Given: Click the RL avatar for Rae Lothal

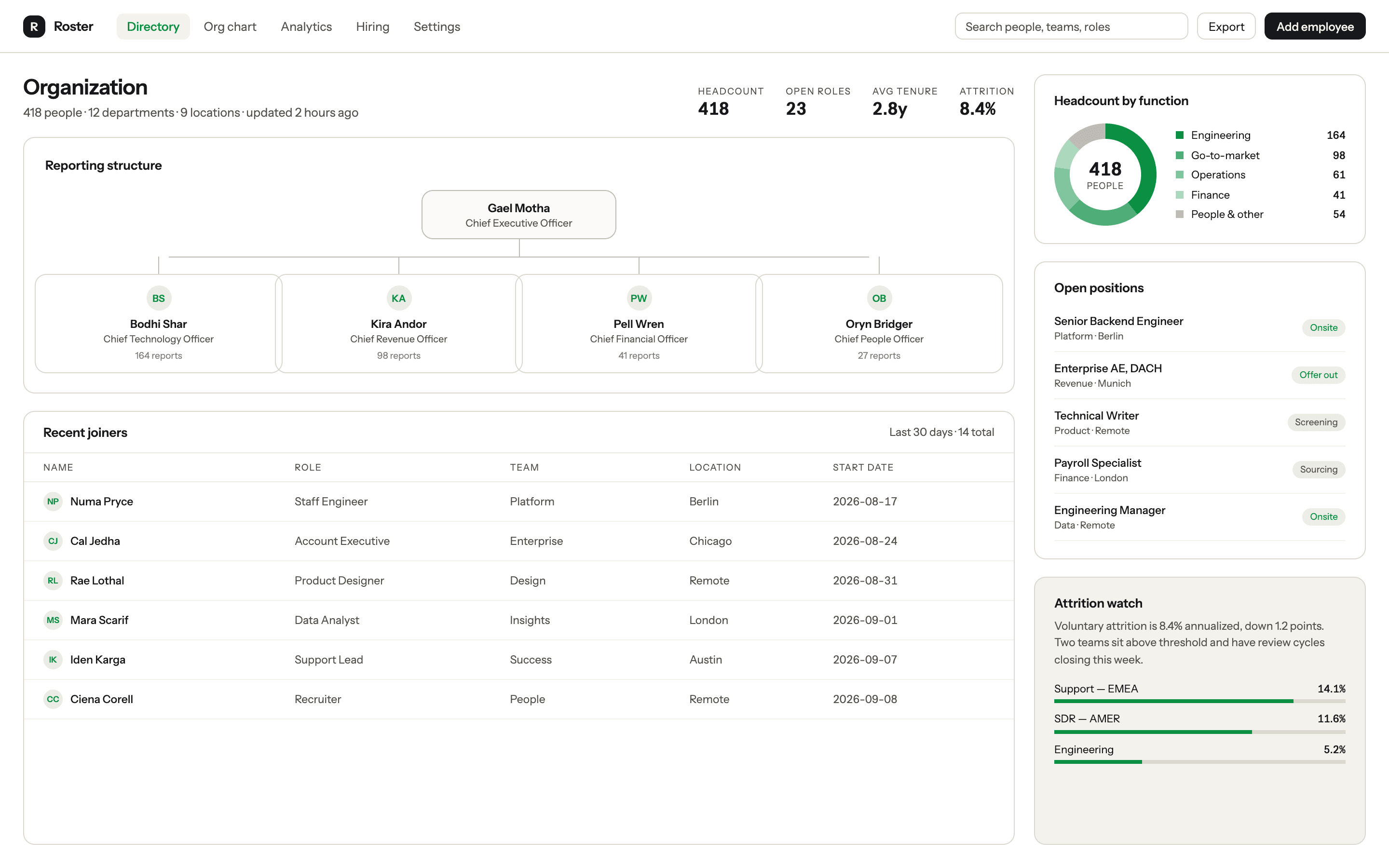Looking at the screenshot, I should pyautogui.click(x=53, y=581).
